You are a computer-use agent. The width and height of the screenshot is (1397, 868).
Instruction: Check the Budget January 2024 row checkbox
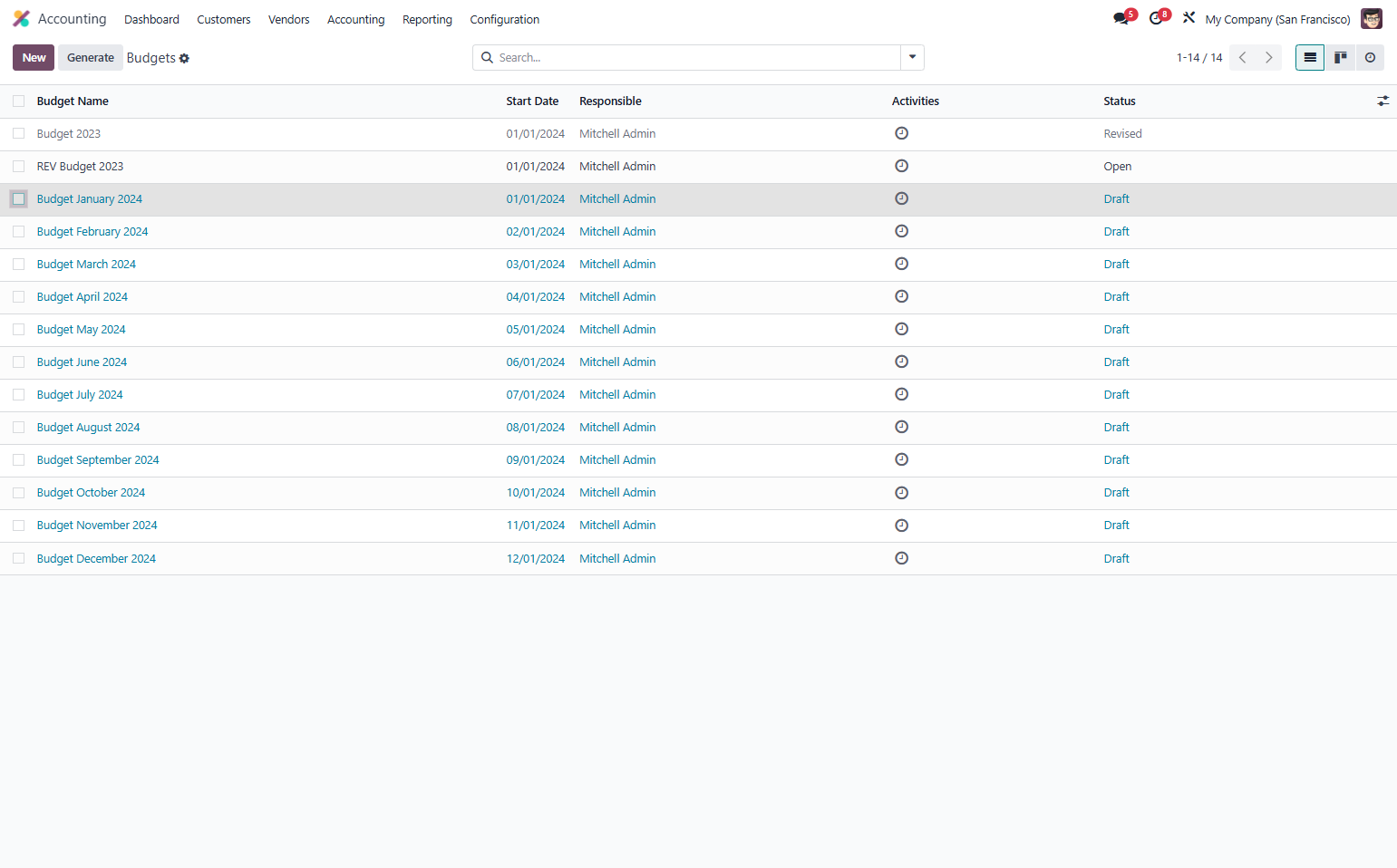[x=18, y=198]
